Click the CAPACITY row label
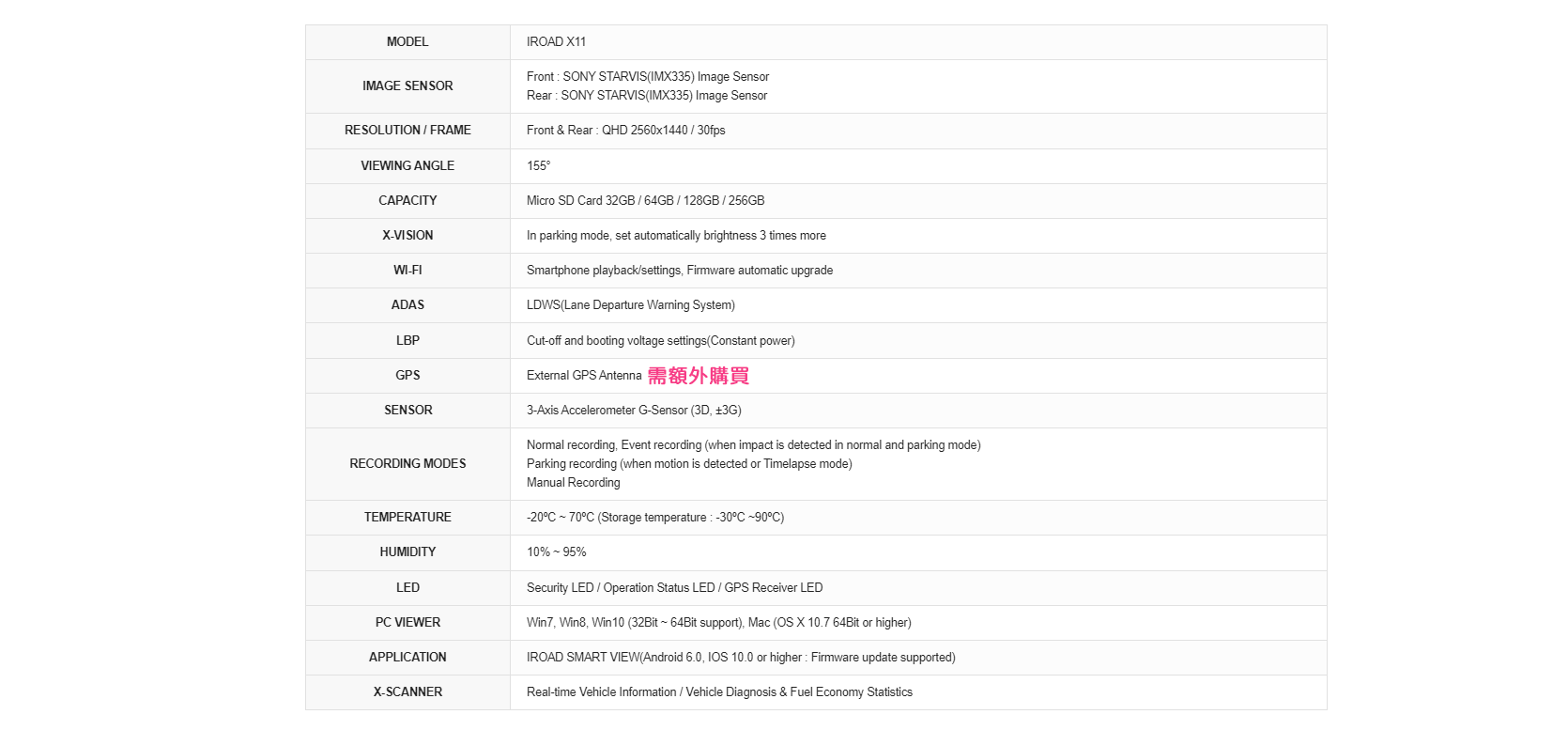This screenshot has width=1568, height=730. [407, 201]
